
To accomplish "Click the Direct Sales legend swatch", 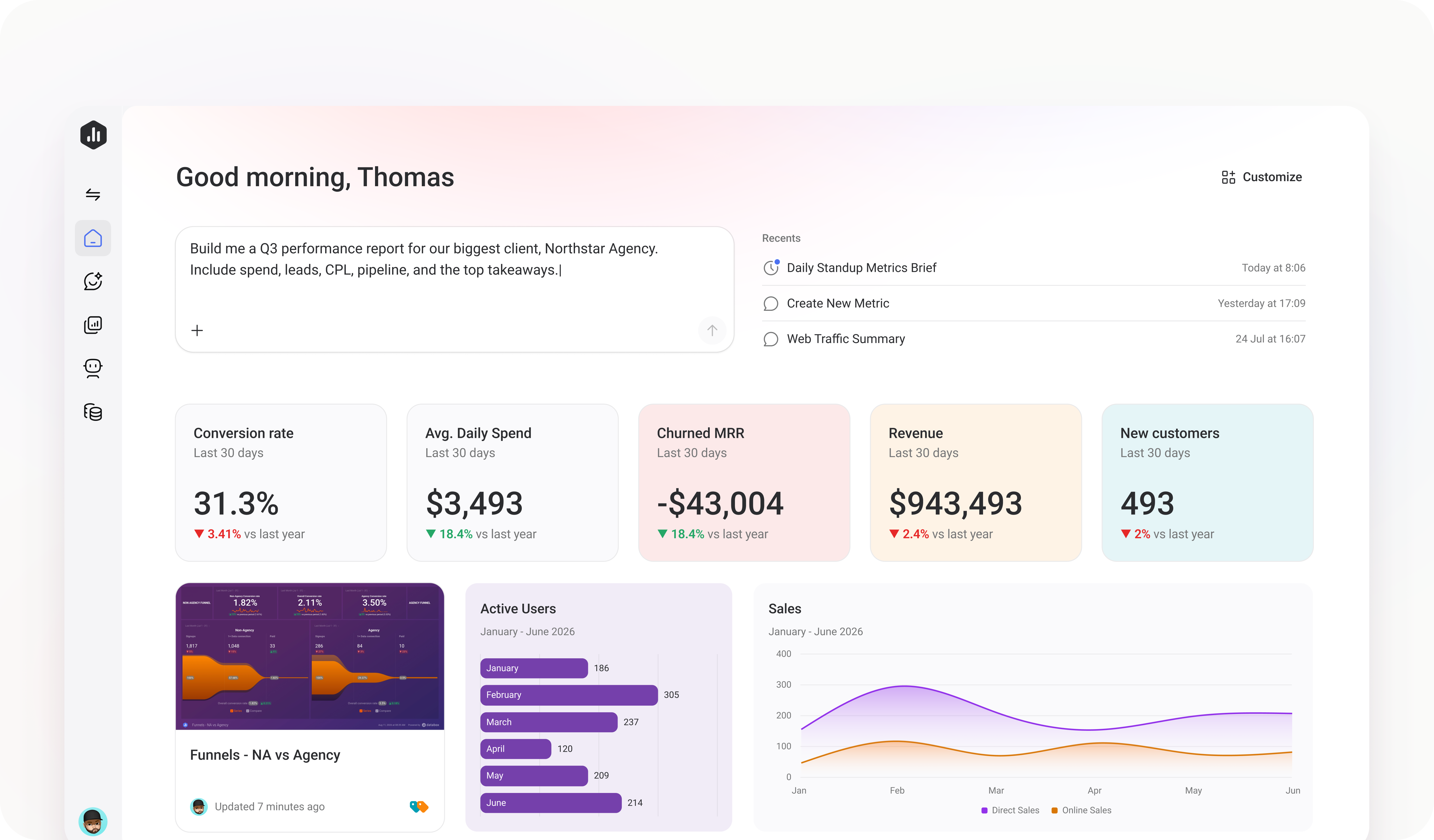I will click(x=984, y=810).
